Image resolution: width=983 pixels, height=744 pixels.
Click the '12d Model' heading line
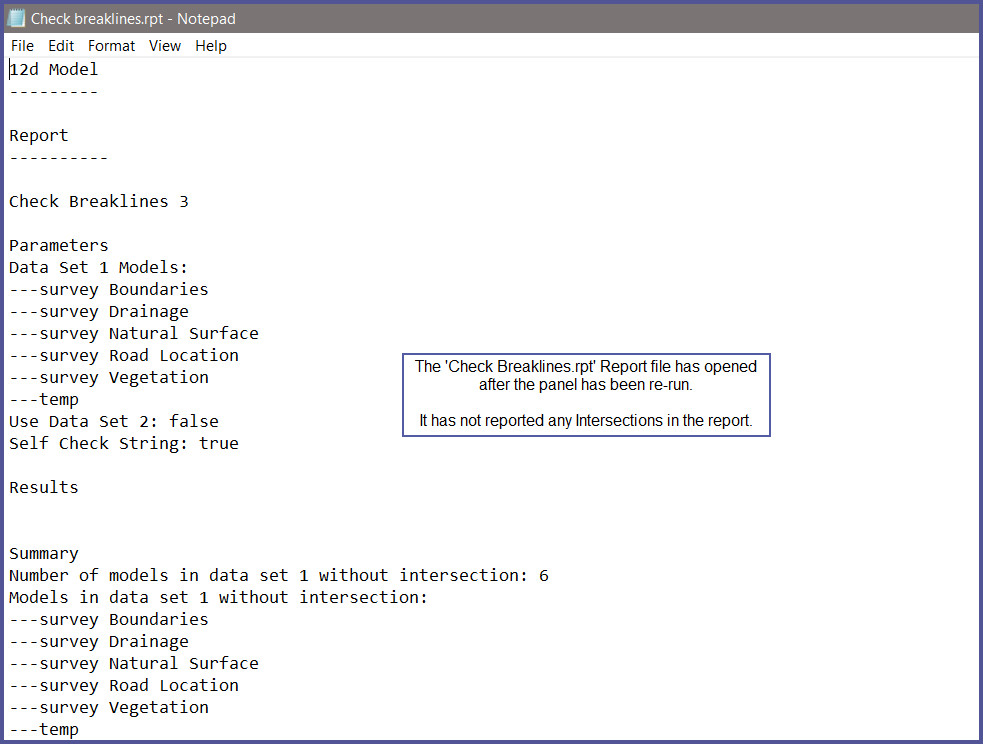coord(54,70)
